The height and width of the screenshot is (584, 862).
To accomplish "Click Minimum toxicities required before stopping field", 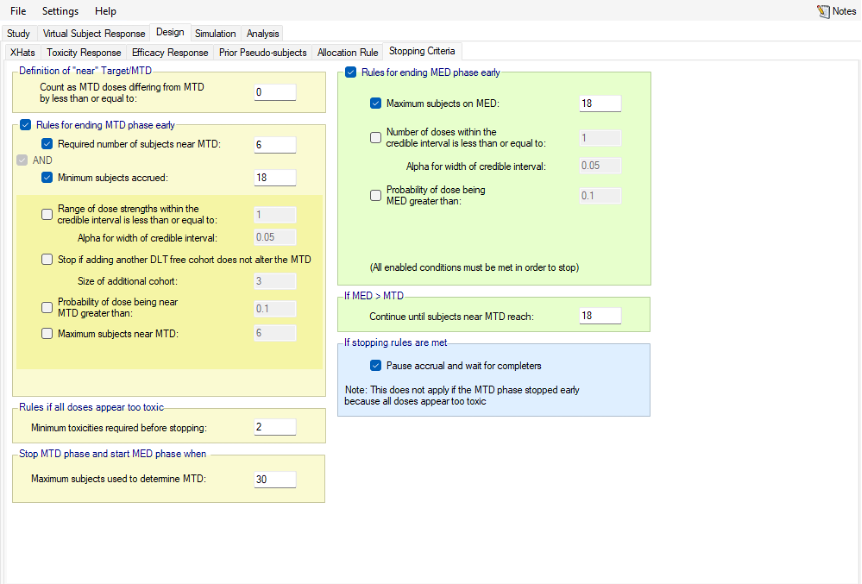I will pyautogui.click(x=275, y=427).
